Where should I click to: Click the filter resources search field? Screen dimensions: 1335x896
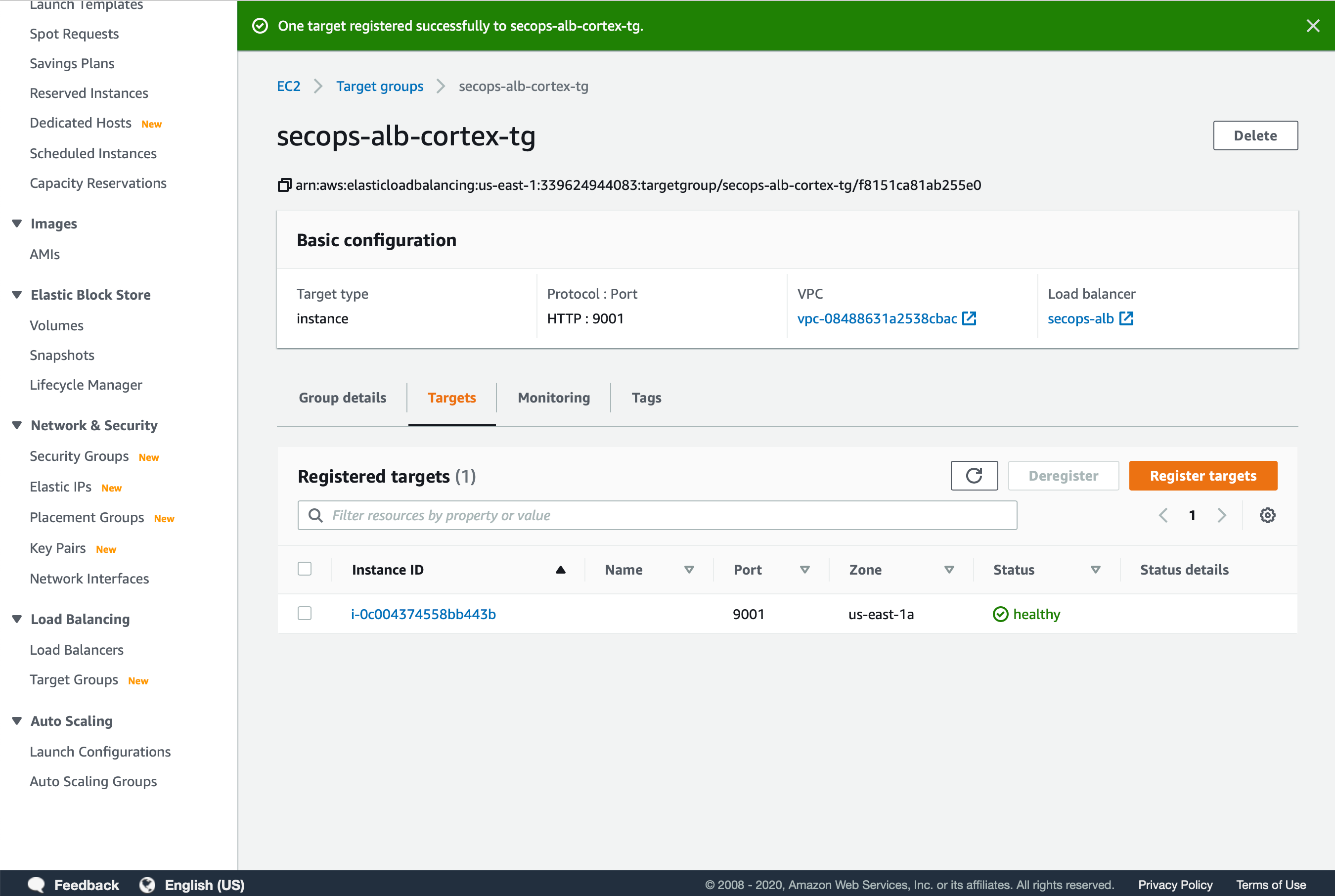pyautogui.click(x=656, y=515)
